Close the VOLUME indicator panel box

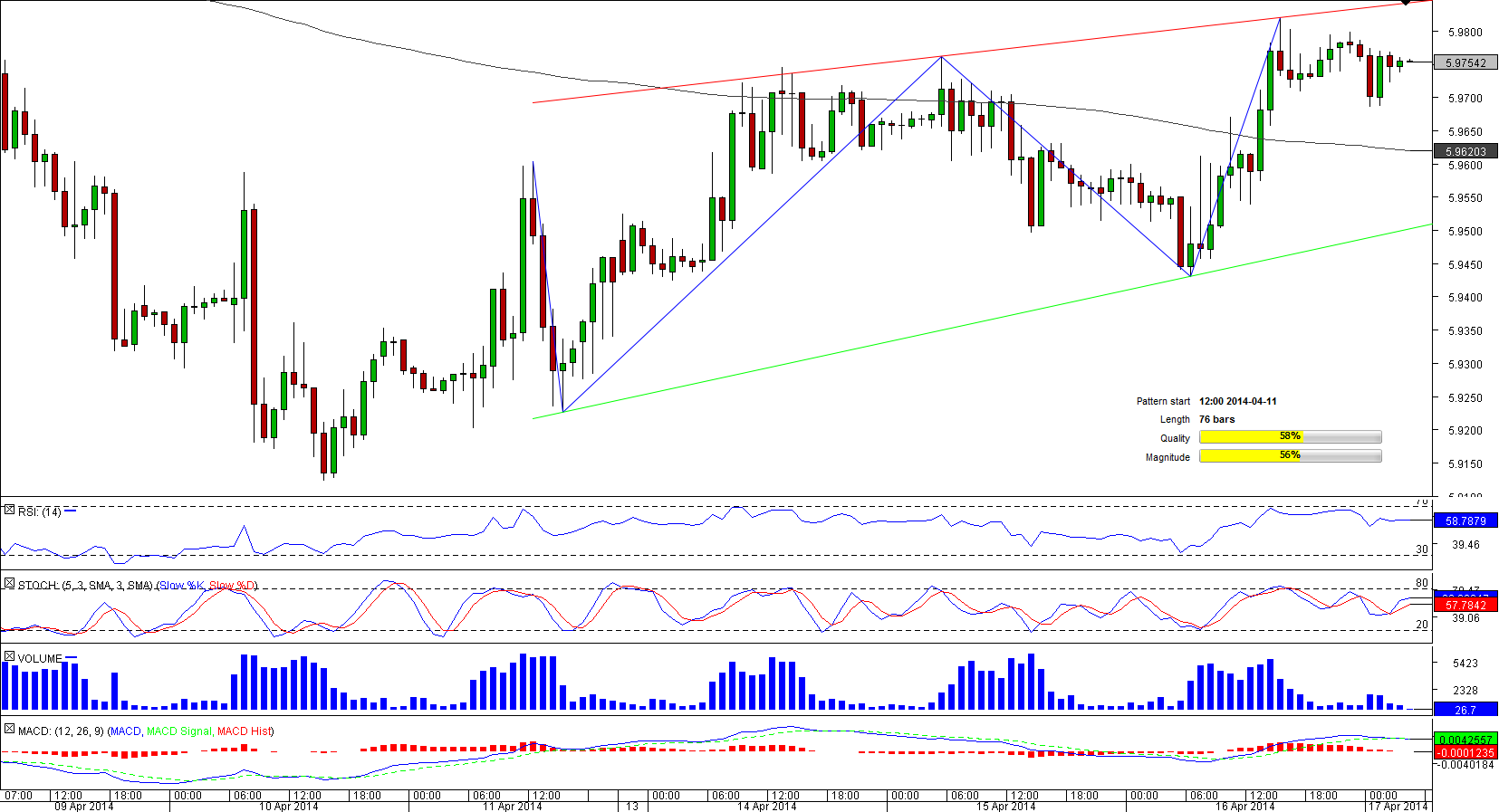click(9, 656)
